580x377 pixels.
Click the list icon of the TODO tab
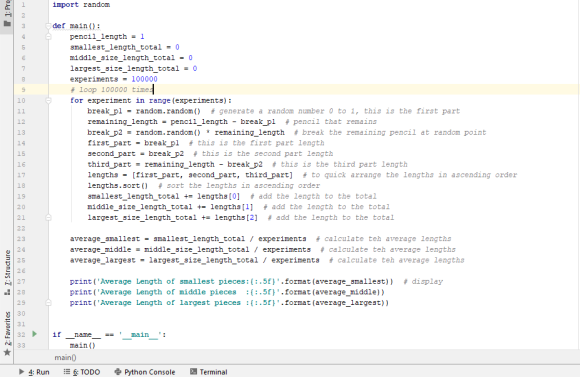(x=67, y=371)
